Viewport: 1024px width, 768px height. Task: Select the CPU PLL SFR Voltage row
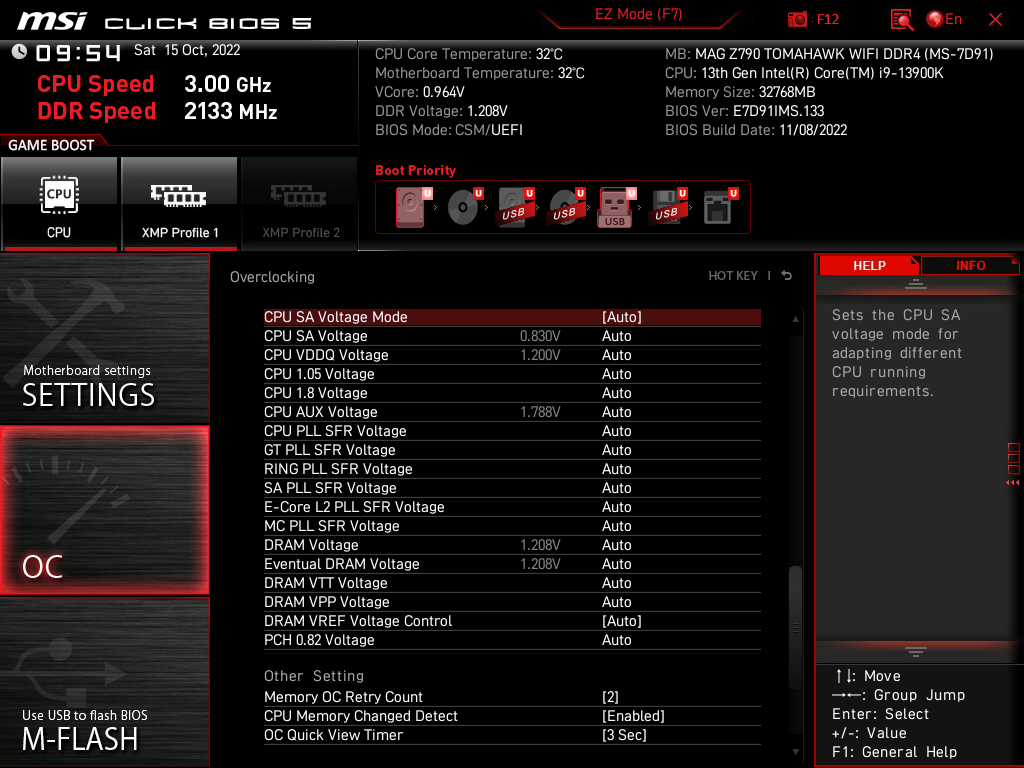pyautogui.click(x=512, y=431)
